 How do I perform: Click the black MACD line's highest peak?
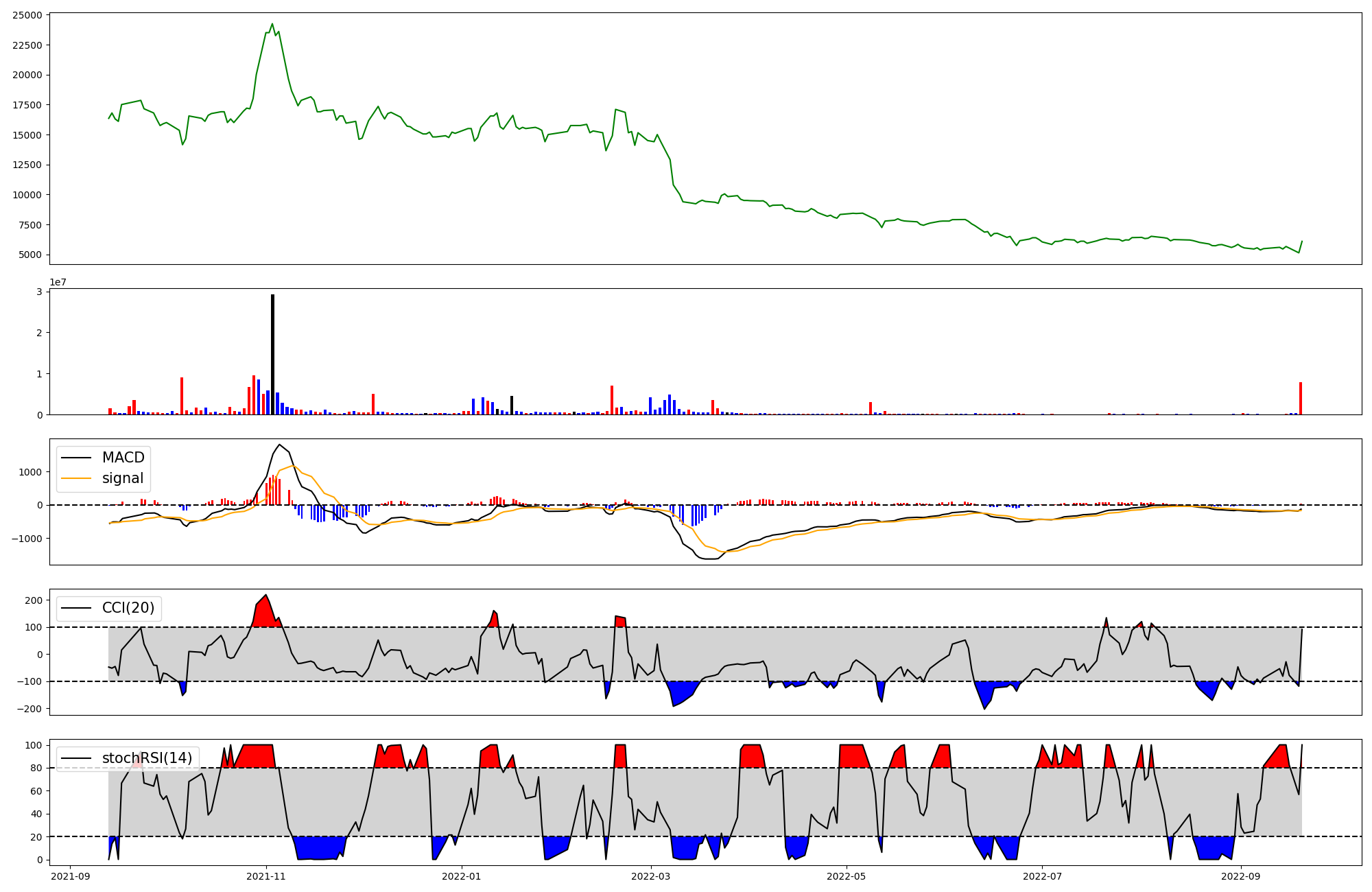(279, 445)
